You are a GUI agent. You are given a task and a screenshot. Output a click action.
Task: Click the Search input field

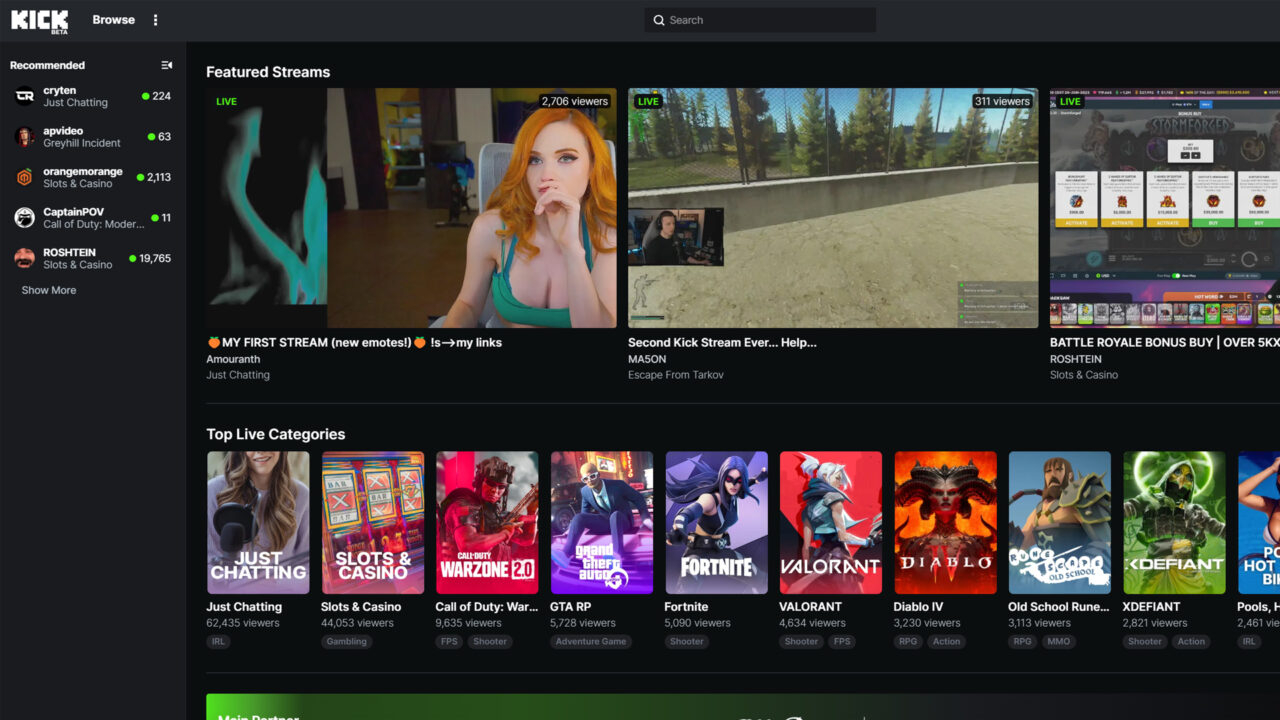[760, 20]
